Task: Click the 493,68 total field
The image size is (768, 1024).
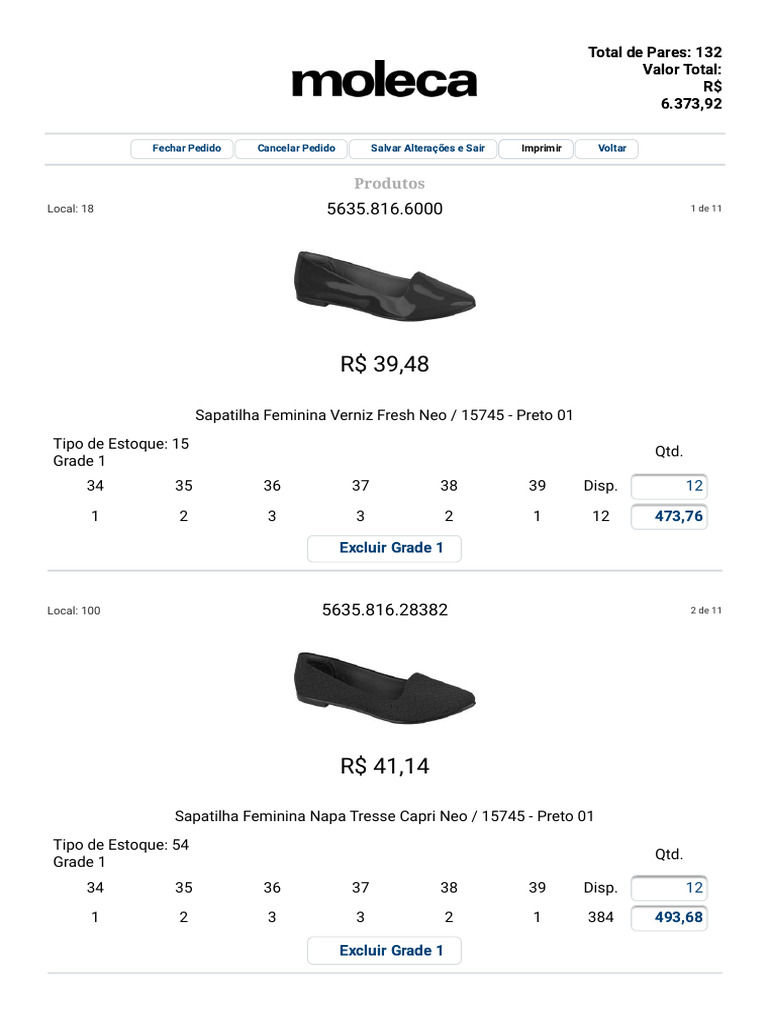Action: 669,918
